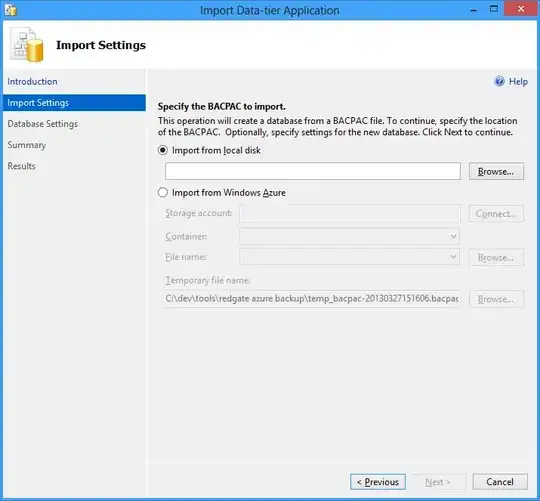Maximize the wizard window
Image resolution: width=540 pixels, height=501 pixels.
click(494, 9)
